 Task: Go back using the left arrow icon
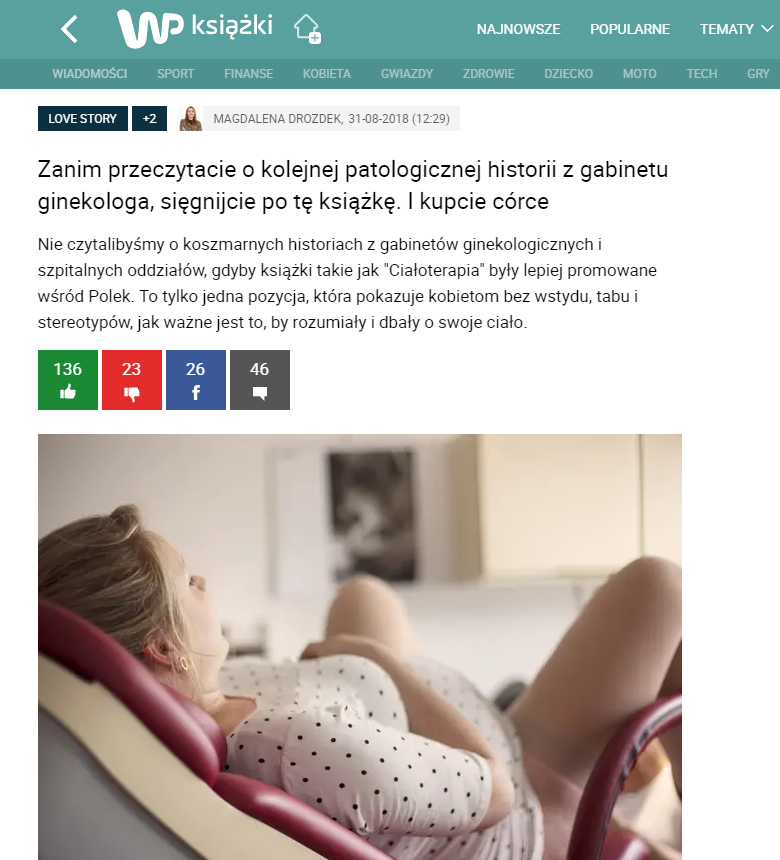[69, 29]
